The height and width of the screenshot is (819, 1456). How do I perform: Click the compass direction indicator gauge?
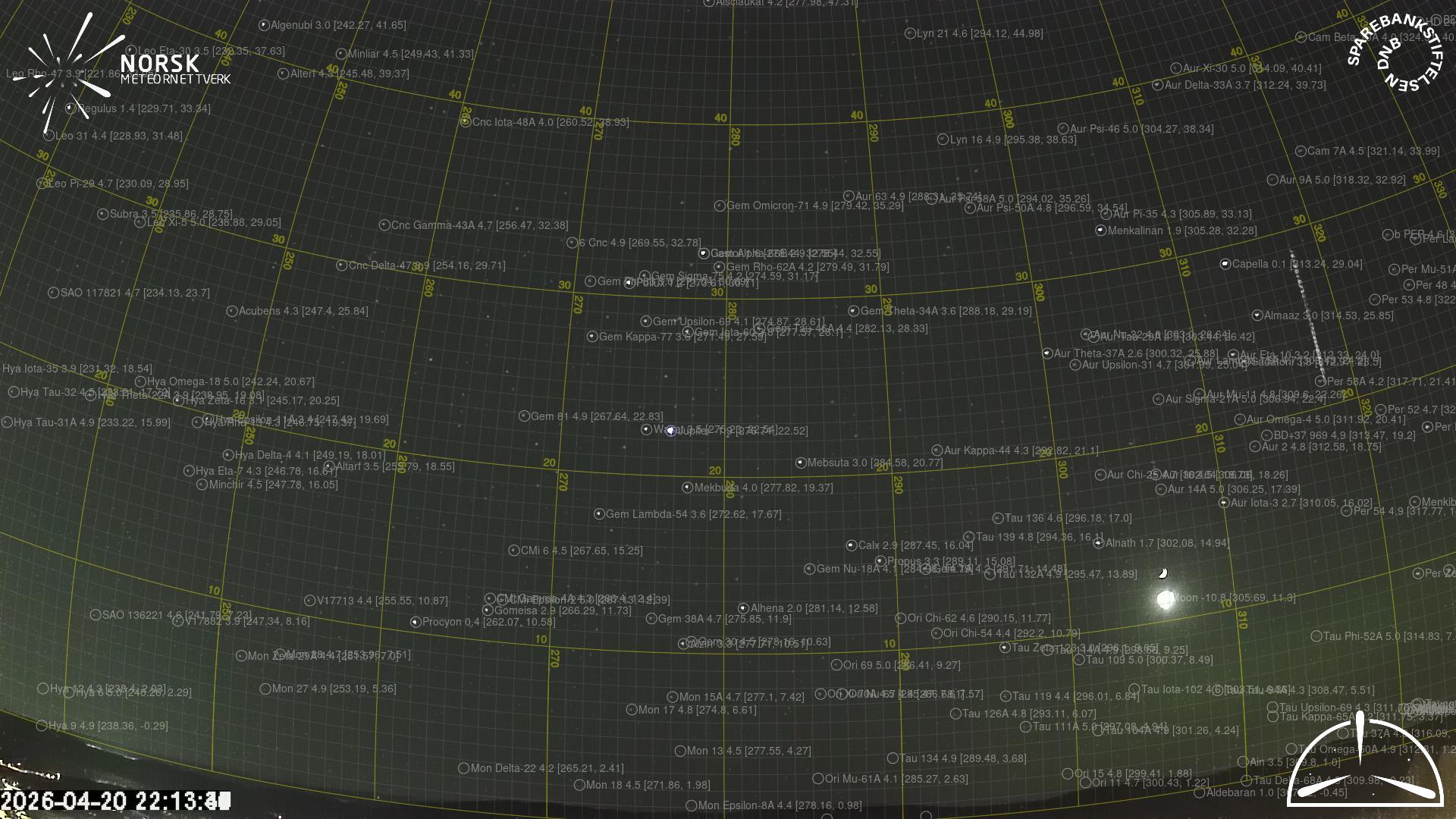coord(1365,766)
